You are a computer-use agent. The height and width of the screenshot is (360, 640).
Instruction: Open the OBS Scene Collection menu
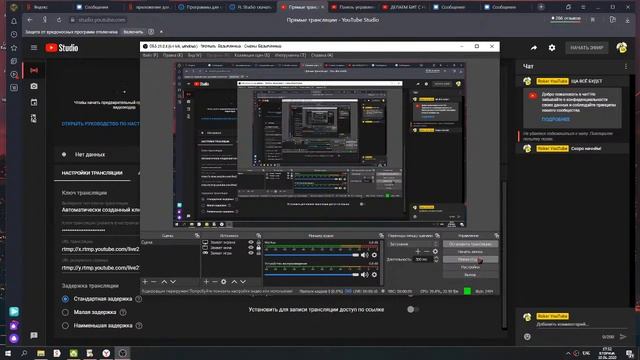pyautogui.click(x=252, y=55)
